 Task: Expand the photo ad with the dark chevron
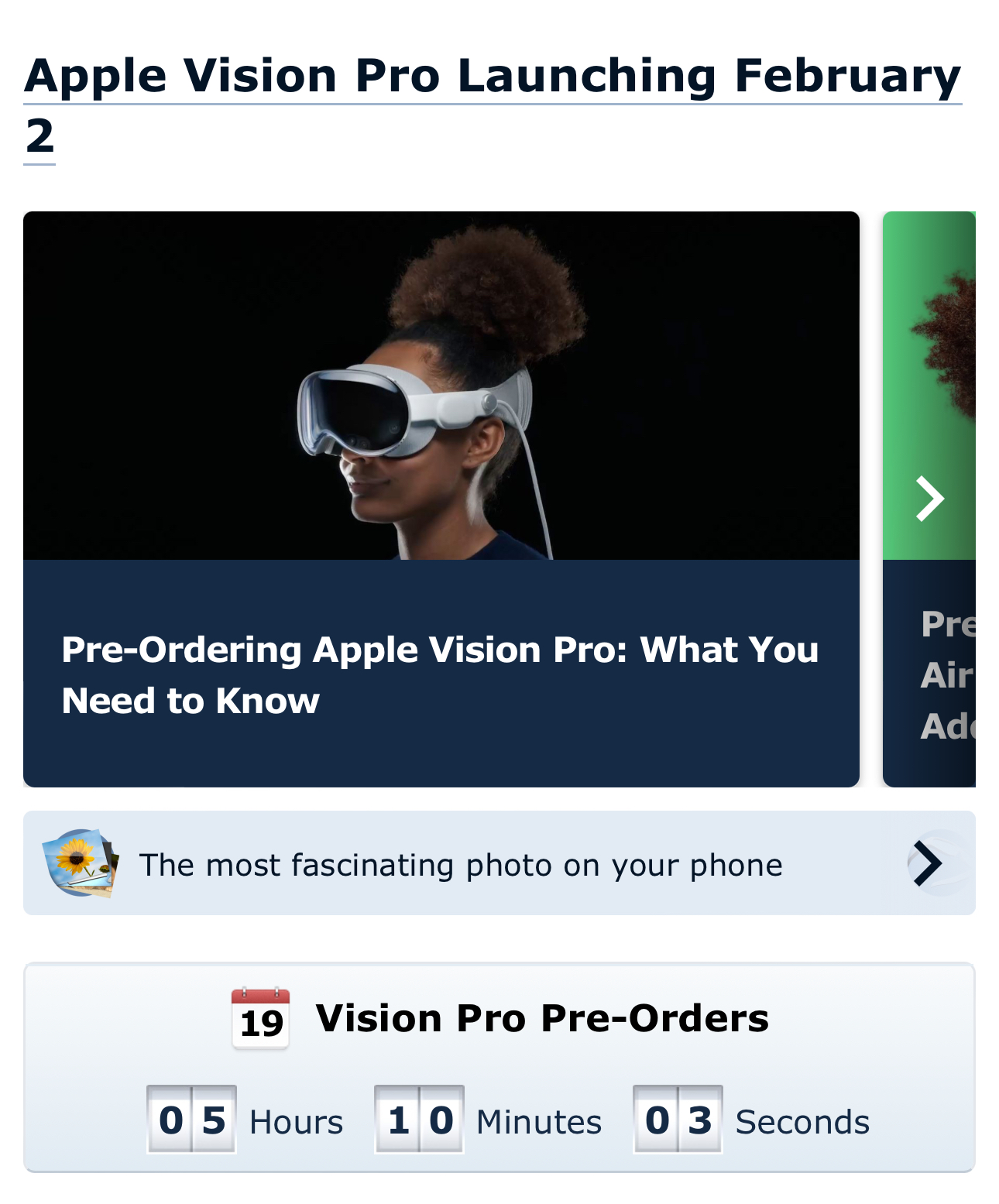928,863
